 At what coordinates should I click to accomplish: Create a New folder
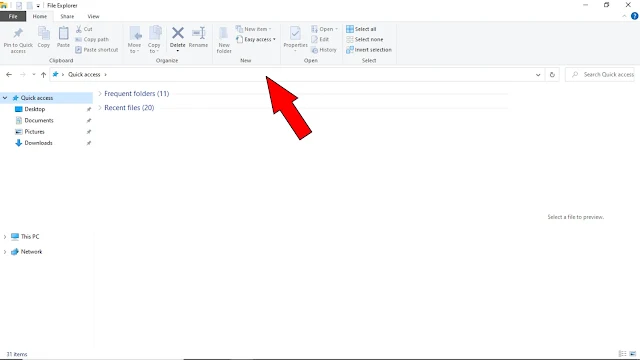click(x=224, y=40)
